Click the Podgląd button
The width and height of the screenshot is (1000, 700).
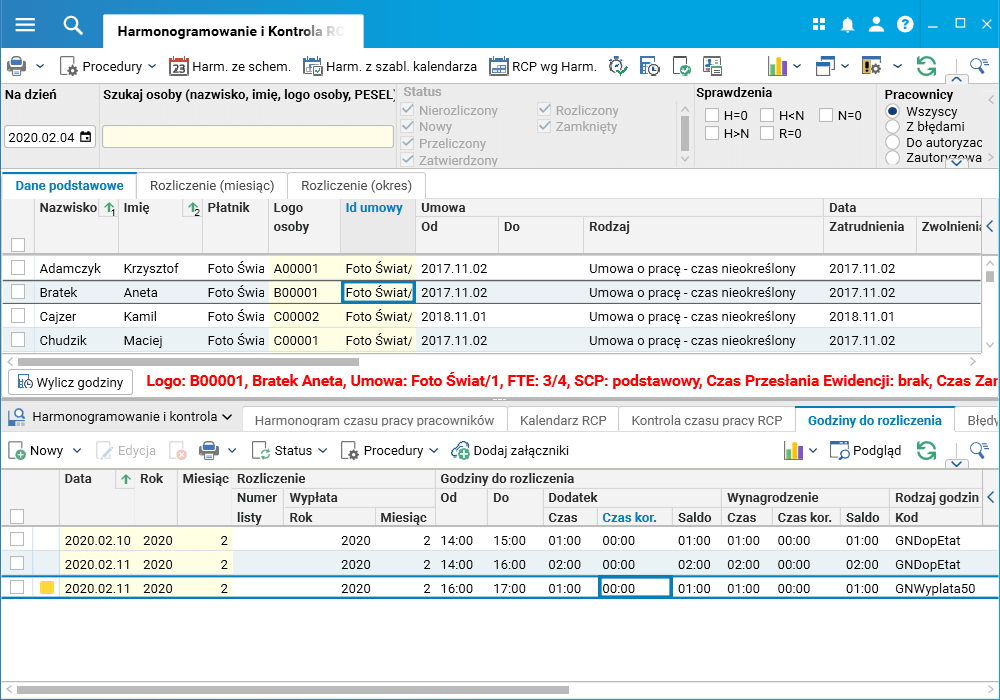pyautogui.click(x=865, y=451)
